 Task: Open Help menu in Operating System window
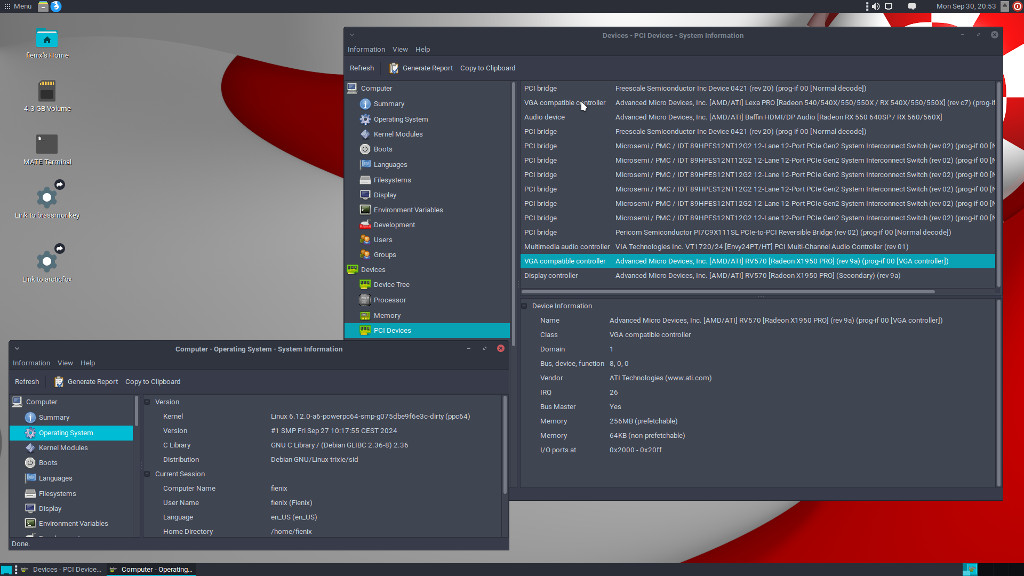point(88,363)
